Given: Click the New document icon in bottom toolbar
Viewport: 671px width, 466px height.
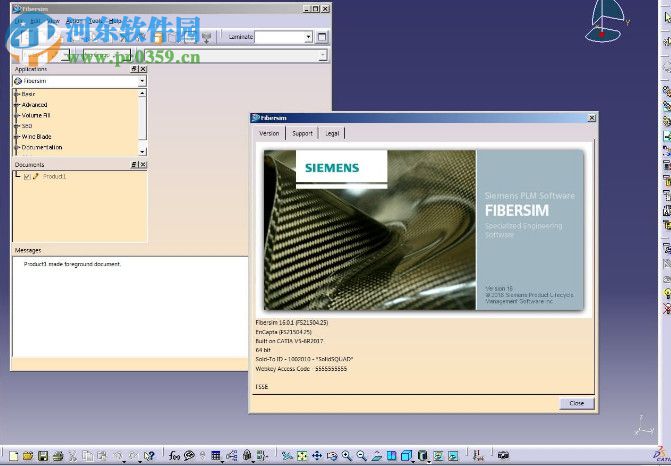Looking at the screenshot, I should point(13,456).
